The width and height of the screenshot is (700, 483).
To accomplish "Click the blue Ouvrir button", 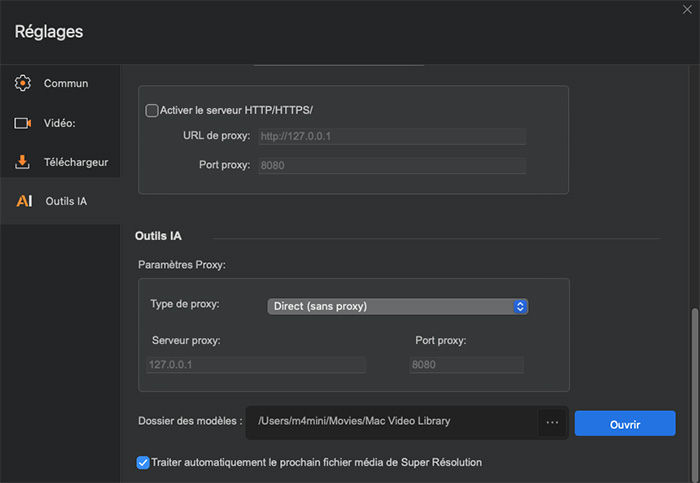I will coord(625,424).
